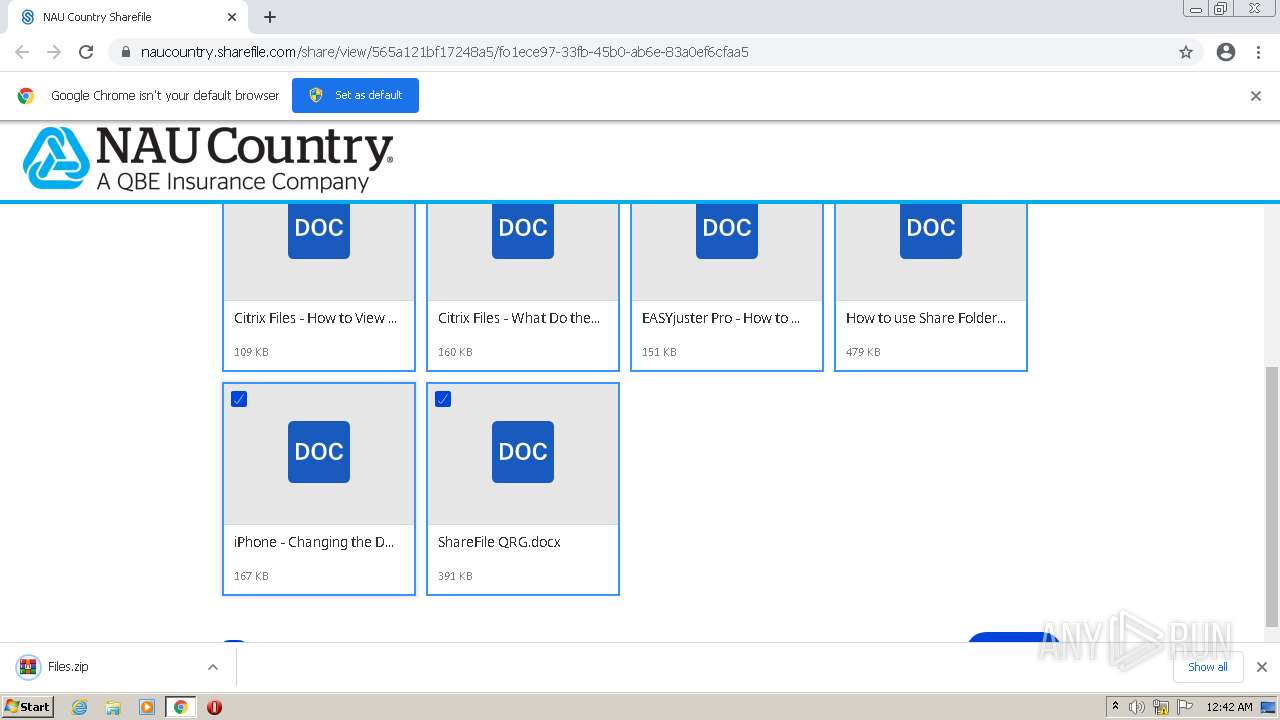The width and height of the screenshot is (1280, 720).
Task: Click the Files.zip archive icon
Action: [28, 667]
